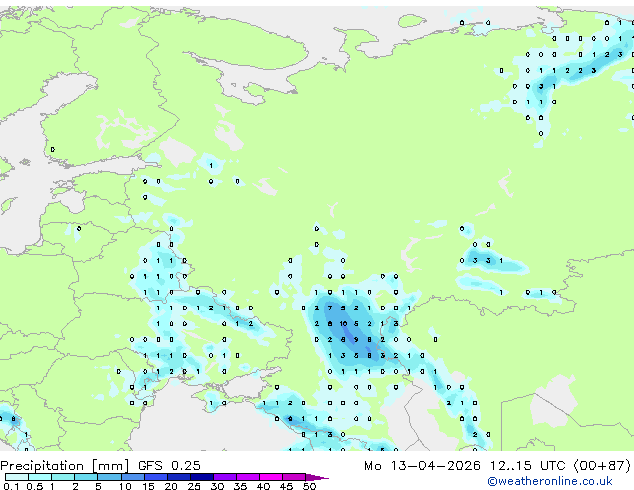Image resolution: width=634 pixels, height=490 pixels.
Task: Select the 2 to 5 mm legend swatch
Action: tap(86, 477)
